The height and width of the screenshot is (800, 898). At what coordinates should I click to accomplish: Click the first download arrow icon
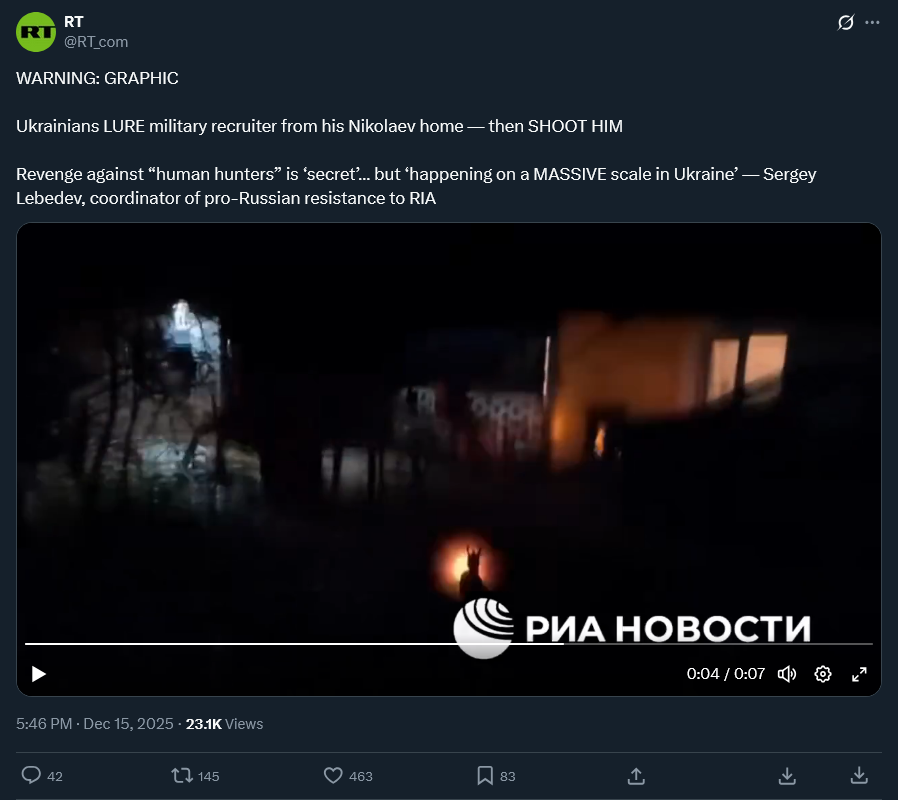[787, 776]
